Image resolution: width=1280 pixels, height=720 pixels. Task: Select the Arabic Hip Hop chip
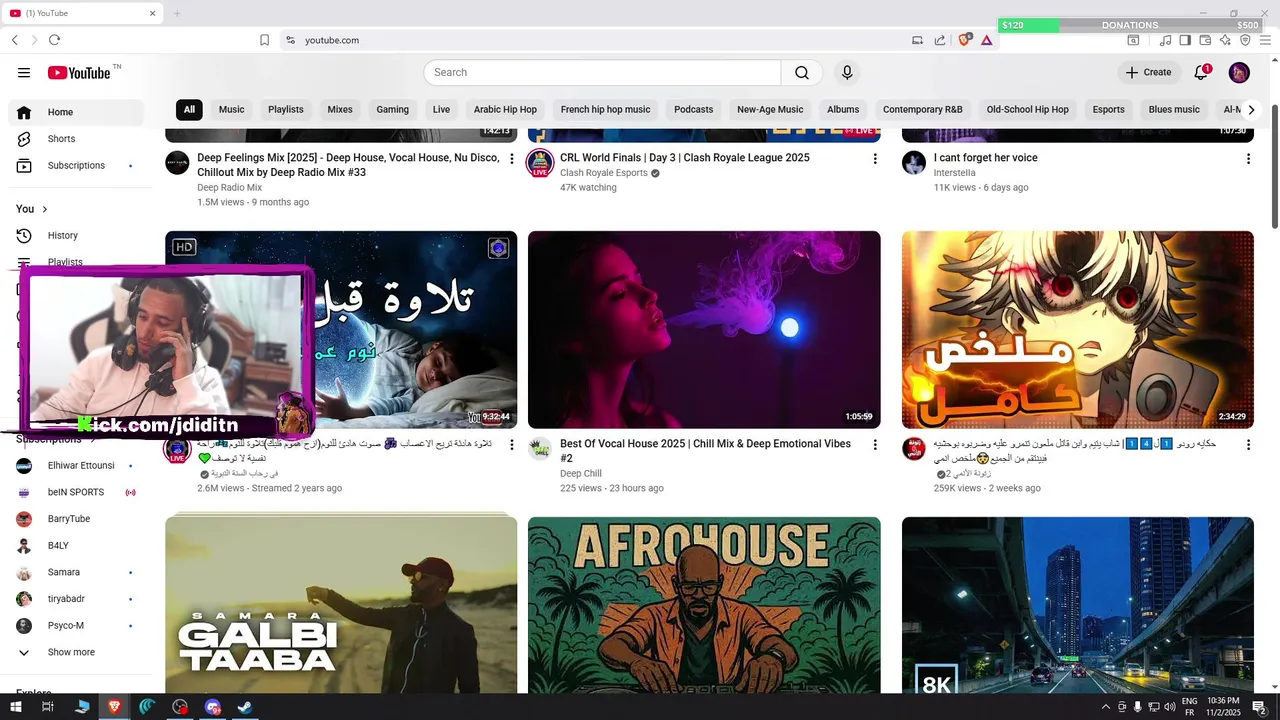[x=505, y=110]
